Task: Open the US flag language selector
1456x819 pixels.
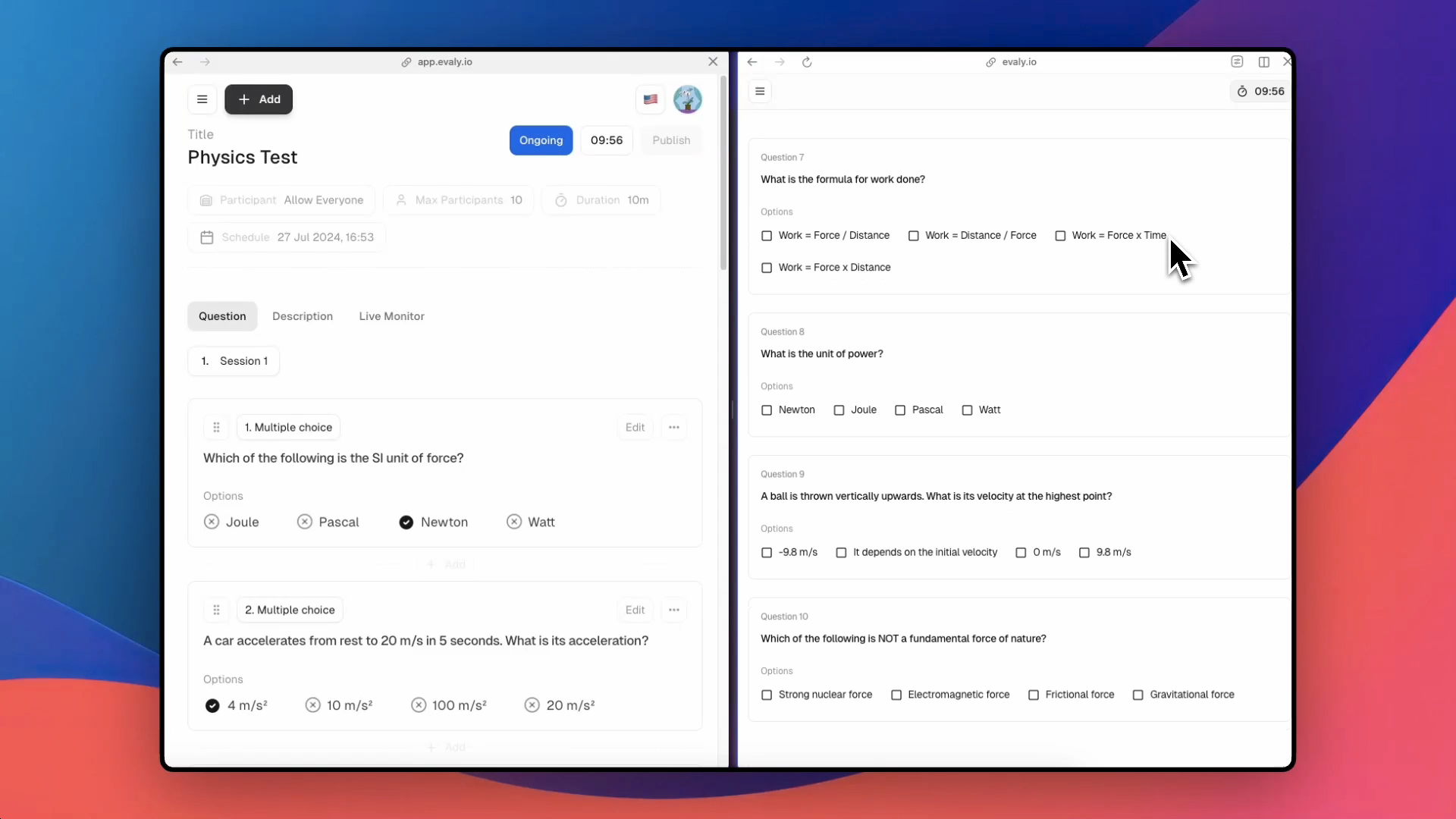Action: [650, 99]
